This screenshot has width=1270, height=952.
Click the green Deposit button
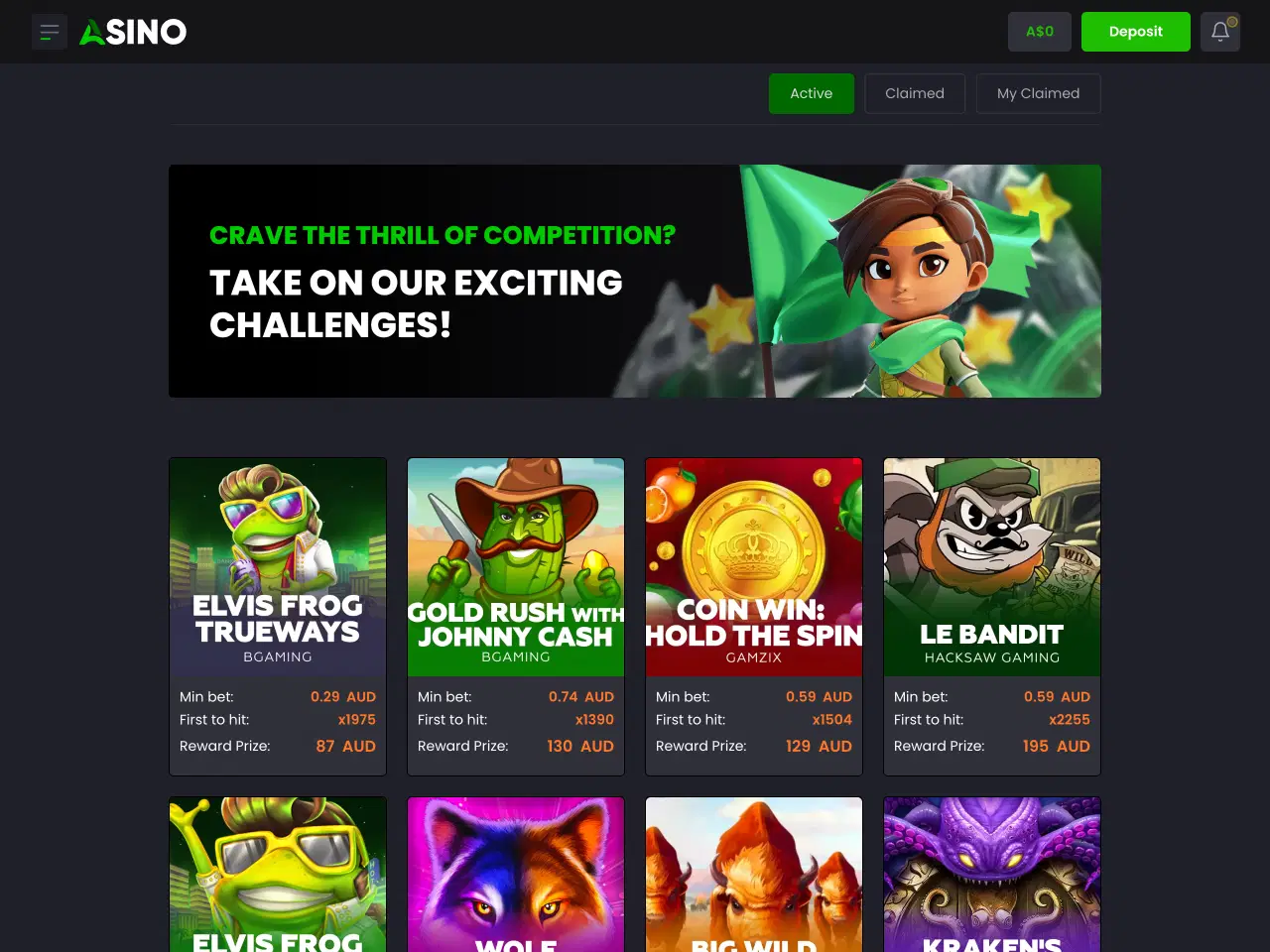pyautogui.click(x=1136, y=32)
